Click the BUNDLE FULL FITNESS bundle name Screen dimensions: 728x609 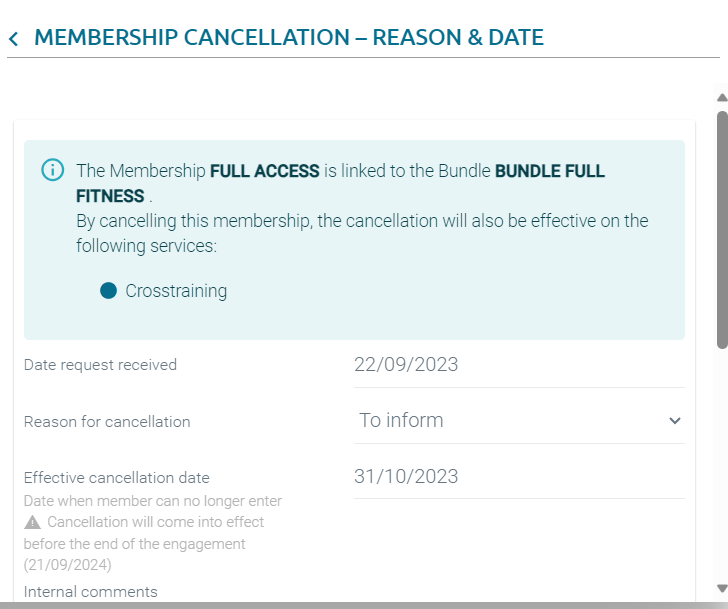pyautogui.click(x=549, y=171)
